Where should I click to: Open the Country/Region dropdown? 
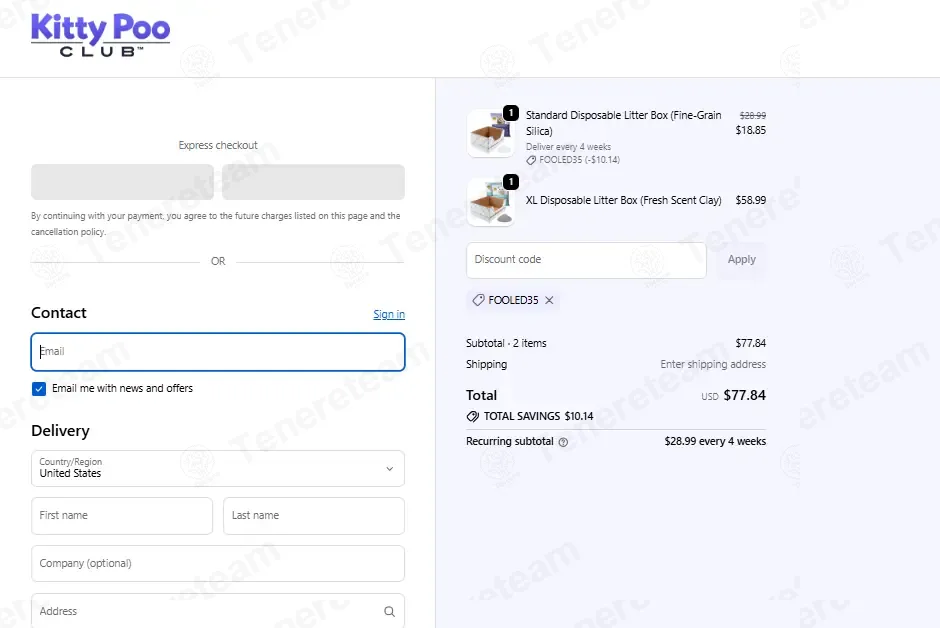click(218, 468)
